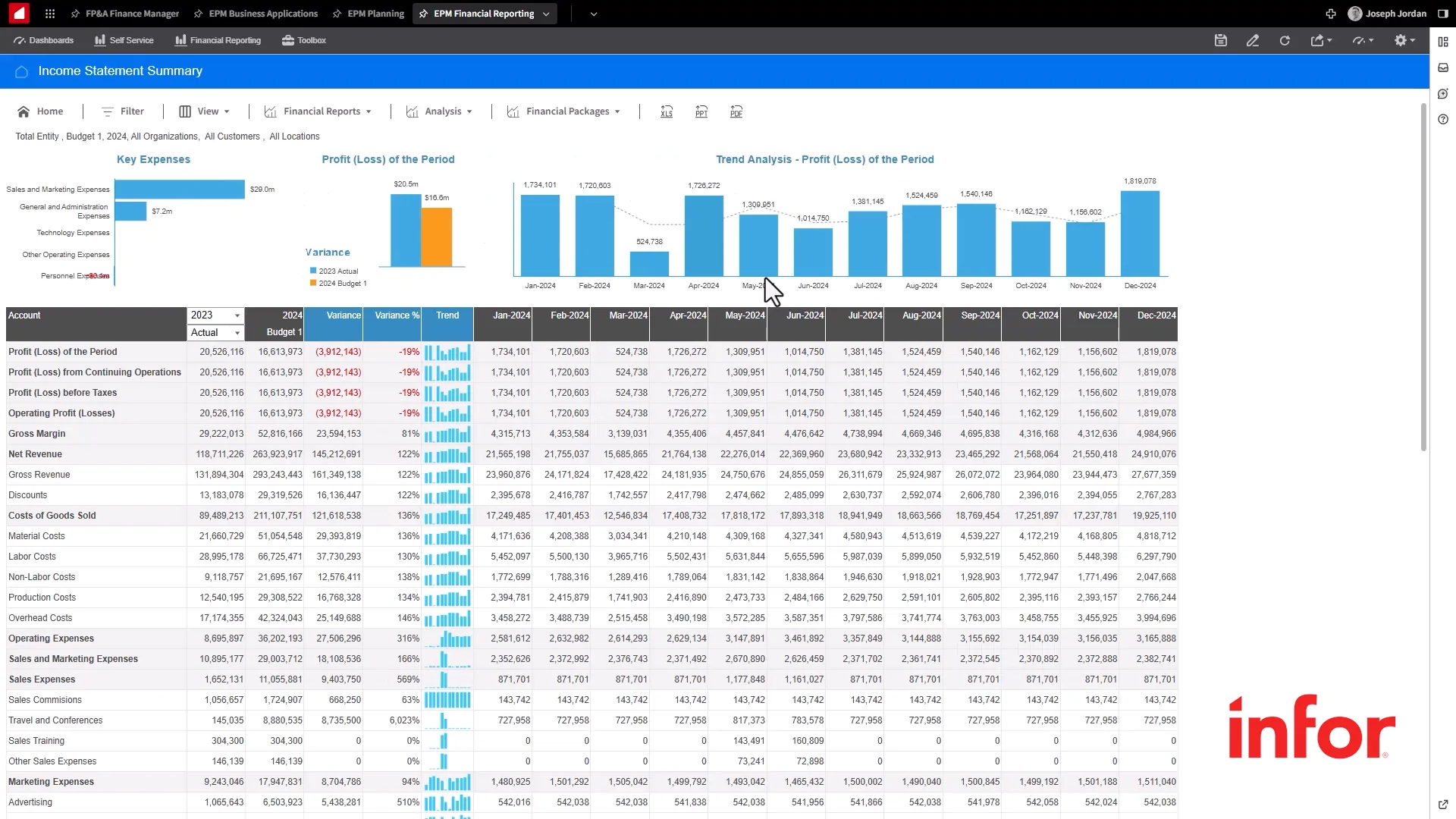This screenshot has width=1456, height=819.
Task: Refresh the report data
Action: [1285, 40]
